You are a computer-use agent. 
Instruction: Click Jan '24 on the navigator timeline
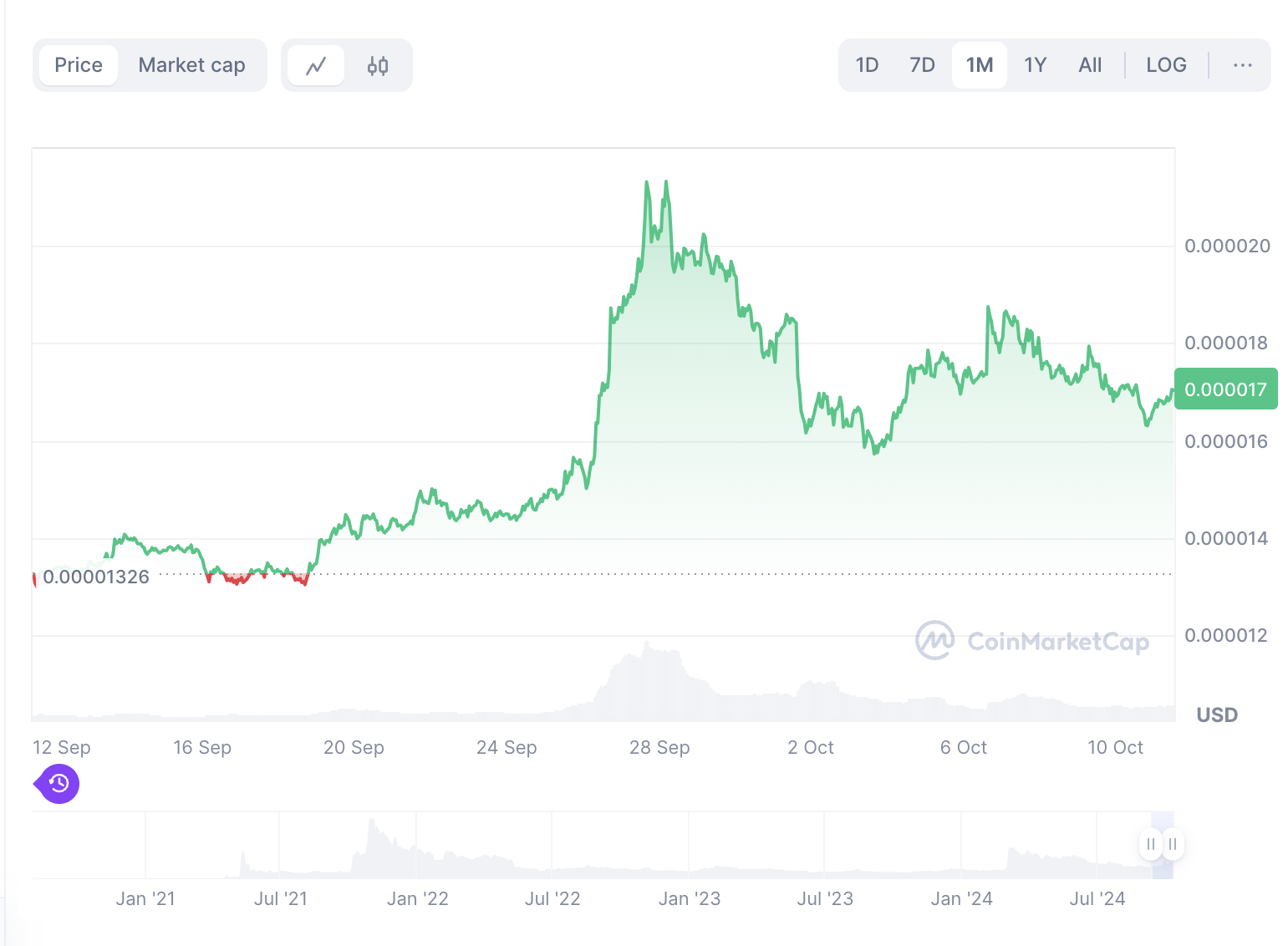[x=962, y=898]
